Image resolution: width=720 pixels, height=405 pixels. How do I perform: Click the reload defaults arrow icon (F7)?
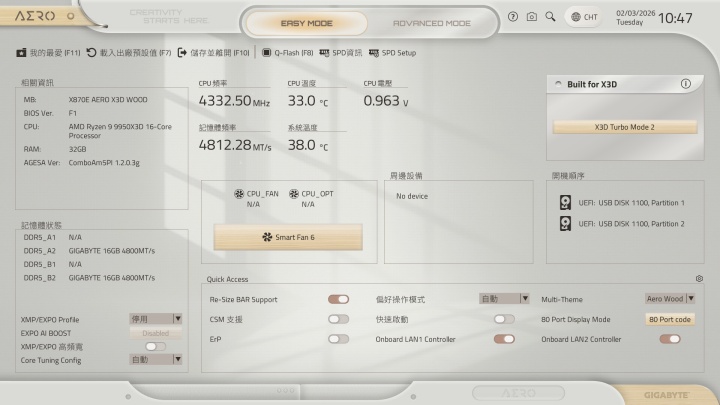[91, 53]
